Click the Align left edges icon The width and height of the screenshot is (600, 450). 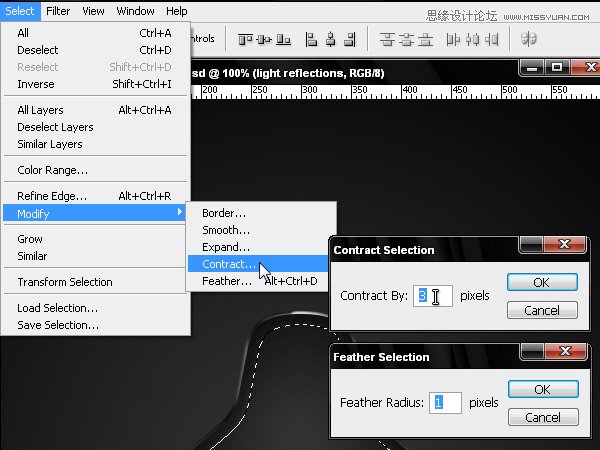[x=311, y=39]
